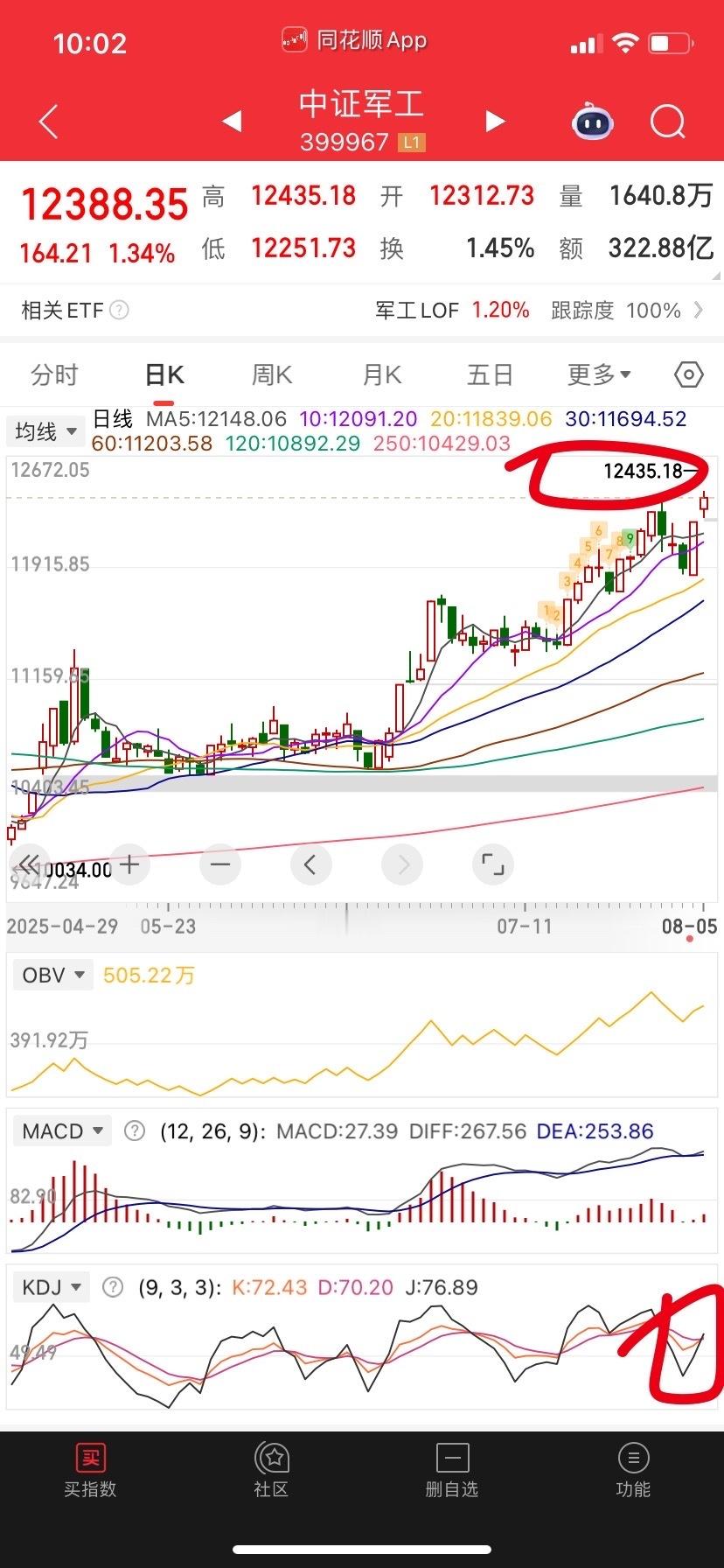Screen dimensions: 724x1568
Task: Tap the DEA:253.86 value
Action: [595, 1131]
